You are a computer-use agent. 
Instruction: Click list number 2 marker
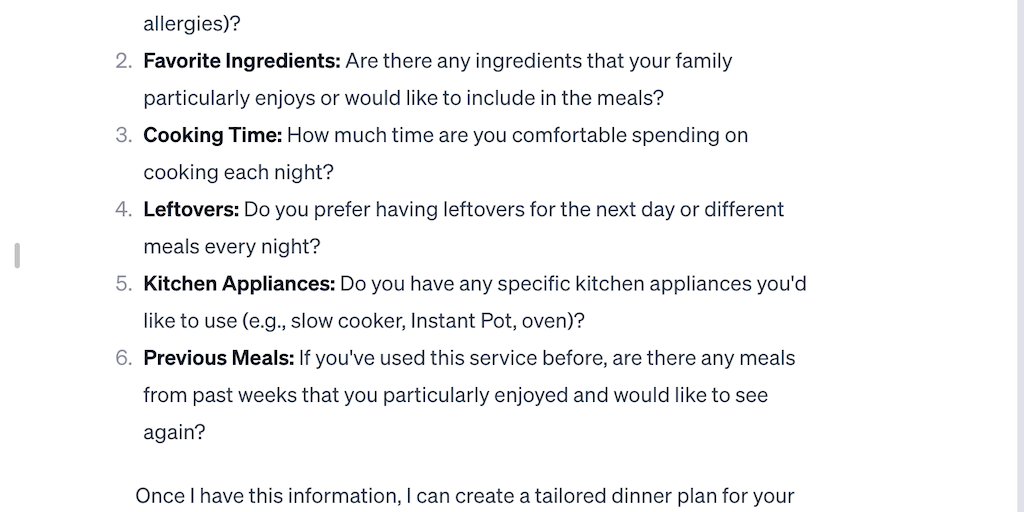tap(123, 61)
